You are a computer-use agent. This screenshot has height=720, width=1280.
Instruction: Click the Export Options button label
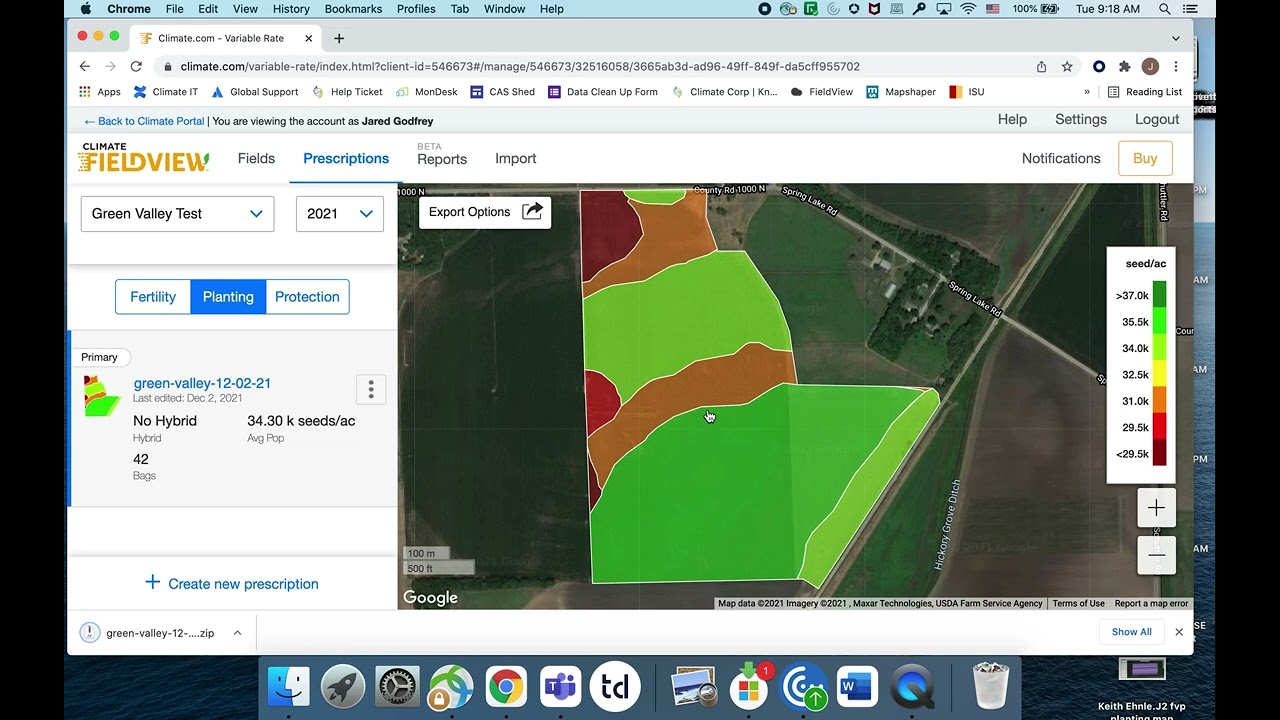pos(469,212)
